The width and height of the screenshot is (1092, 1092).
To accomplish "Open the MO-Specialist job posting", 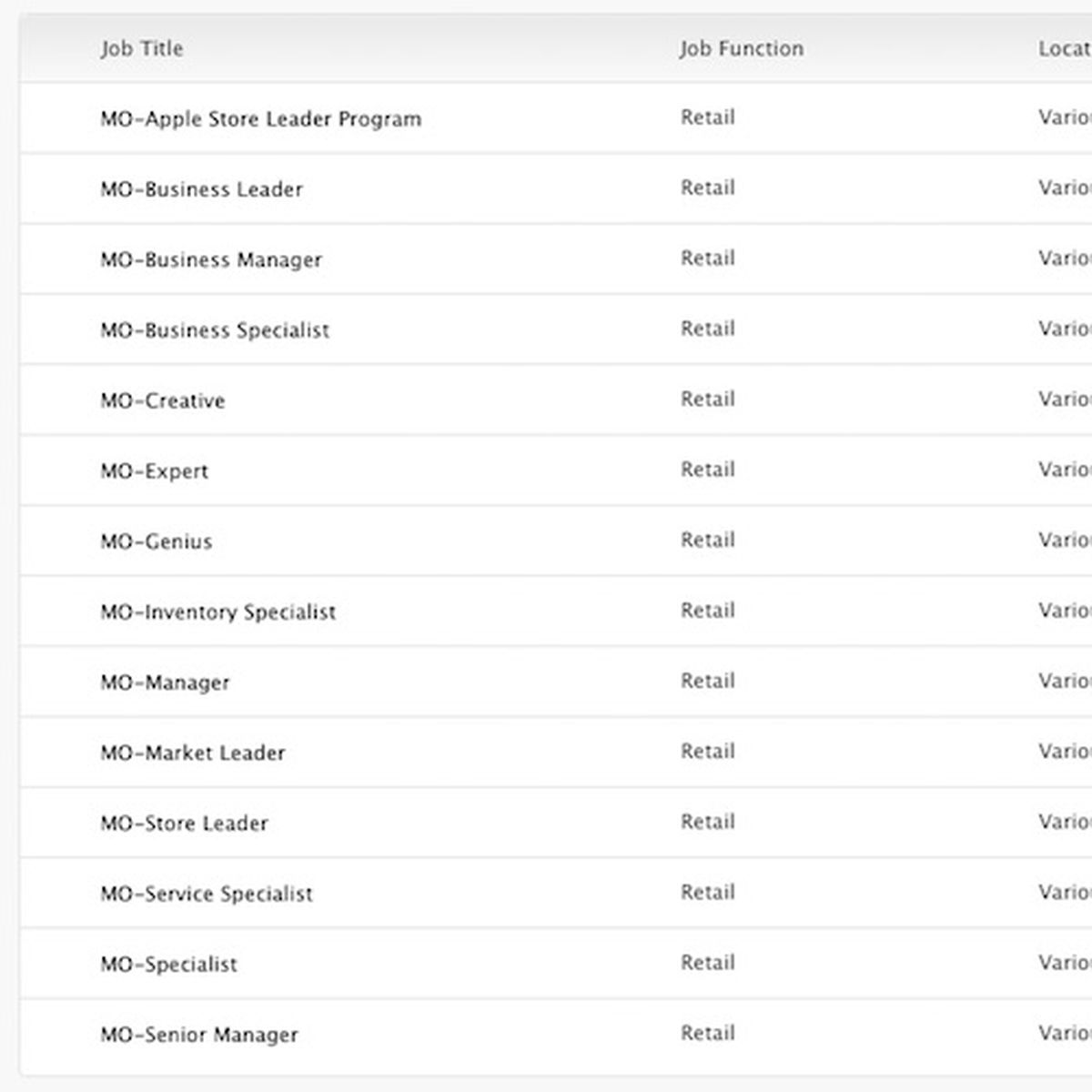I will point(168,965).
